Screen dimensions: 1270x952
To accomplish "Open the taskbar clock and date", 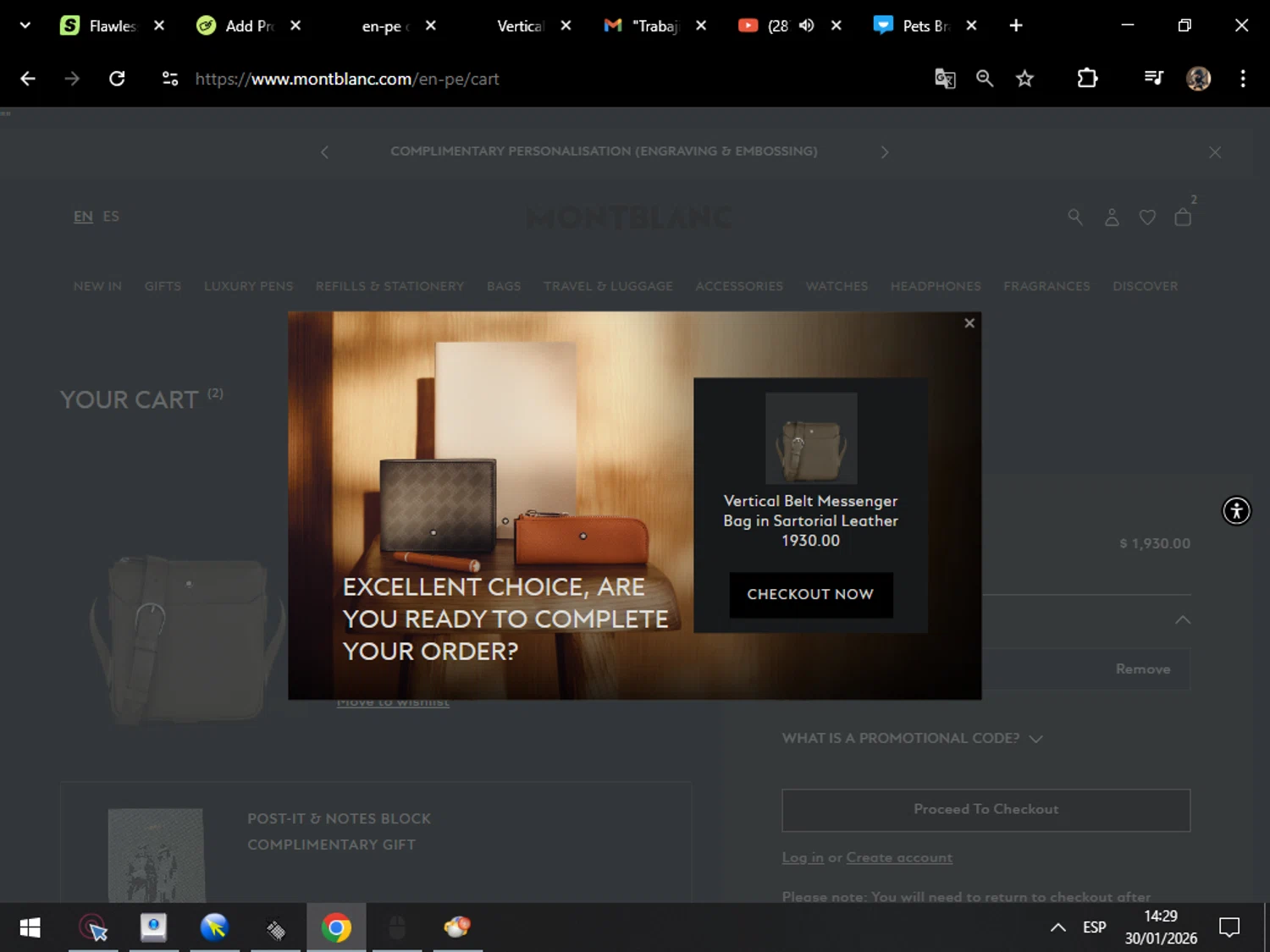I will point(1161,927).
